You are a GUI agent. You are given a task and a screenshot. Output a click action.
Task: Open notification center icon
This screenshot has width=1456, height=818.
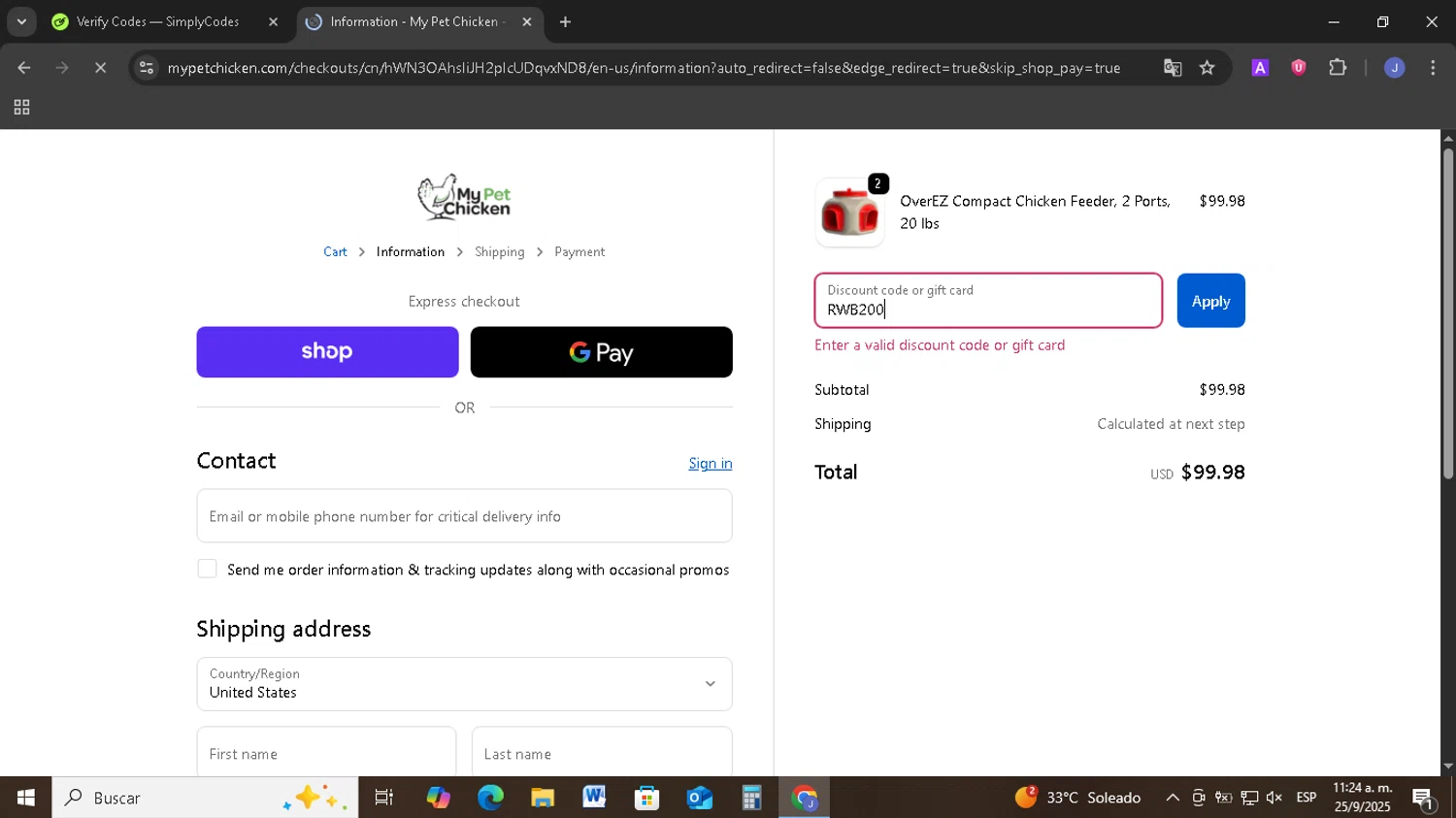pyautogui.click(x=1423, y=798)
